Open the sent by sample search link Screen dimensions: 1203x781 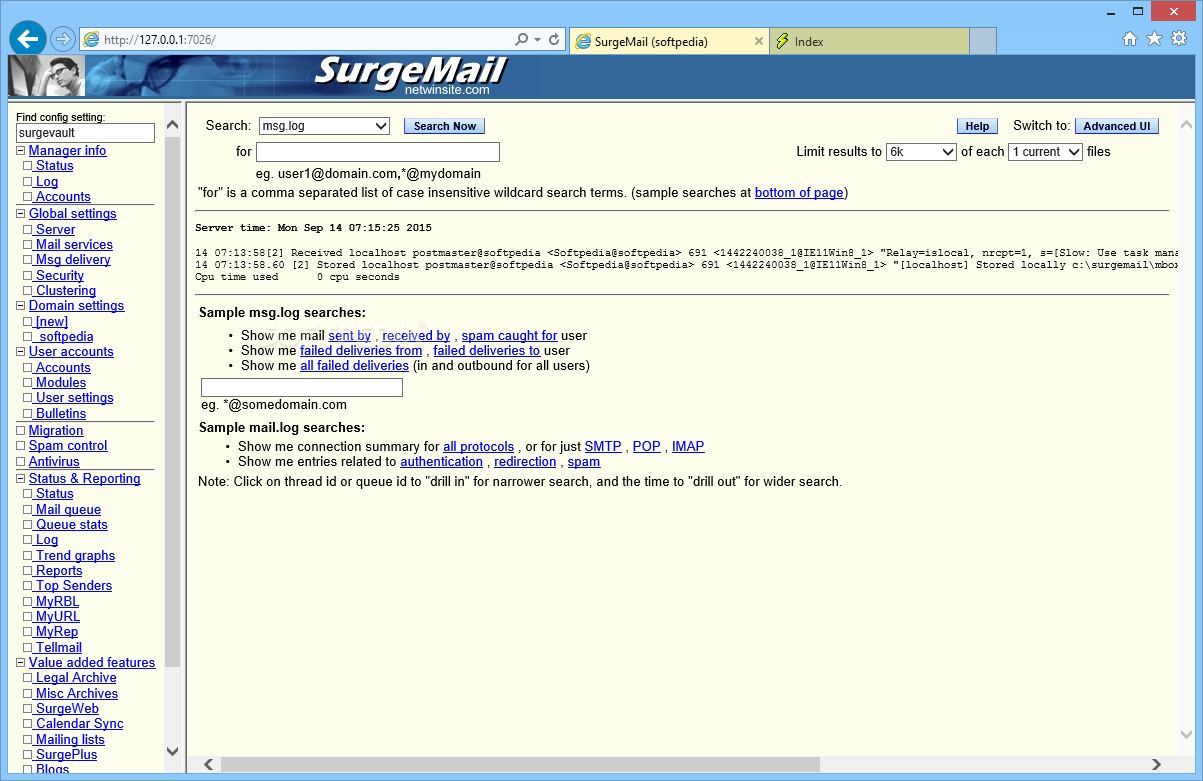(x=350, y=336)
